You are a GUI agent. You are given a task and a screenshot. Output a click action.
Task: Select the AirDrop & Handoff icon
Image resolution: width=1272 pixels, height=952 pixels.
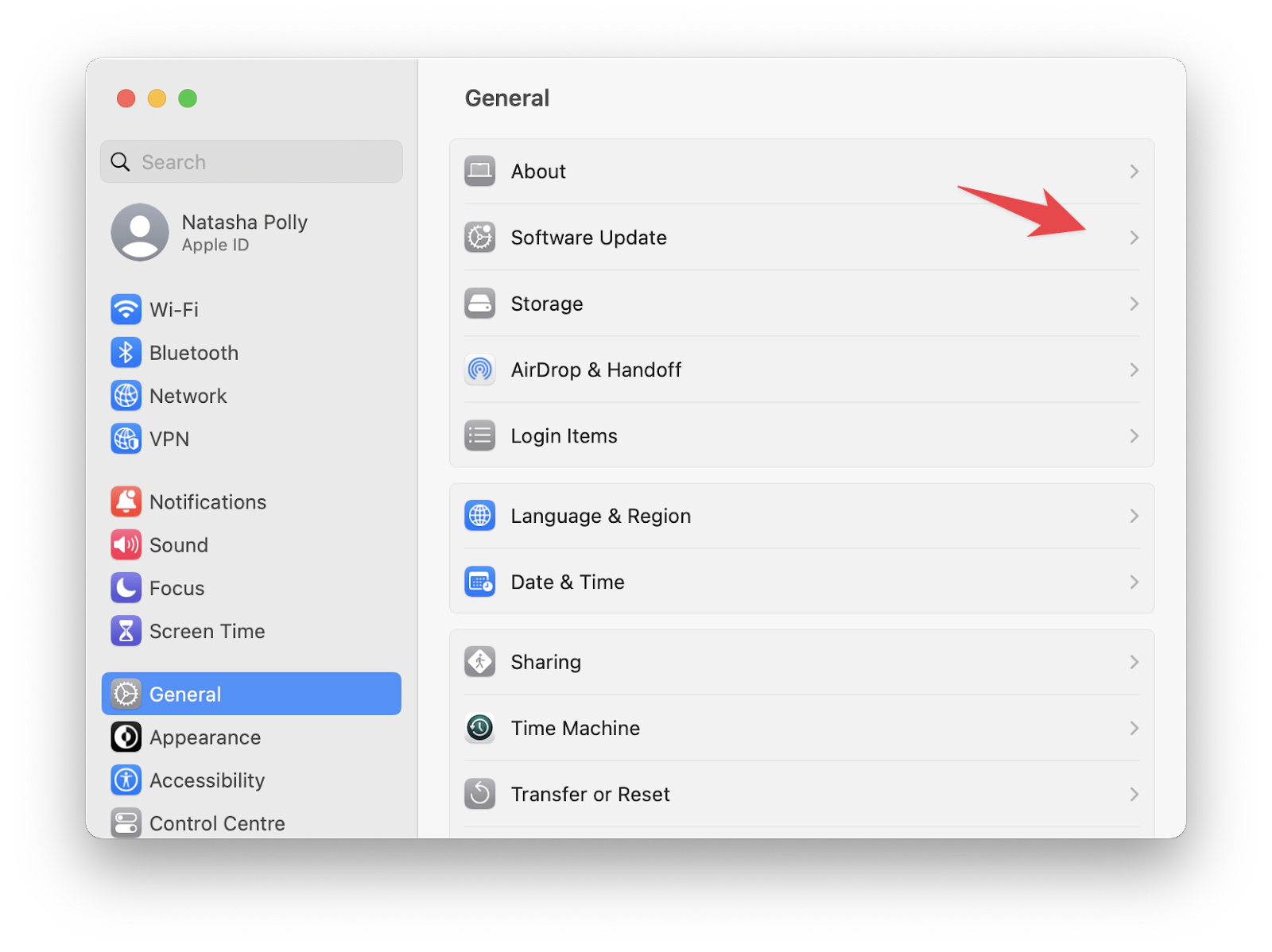tap(479, 370)
